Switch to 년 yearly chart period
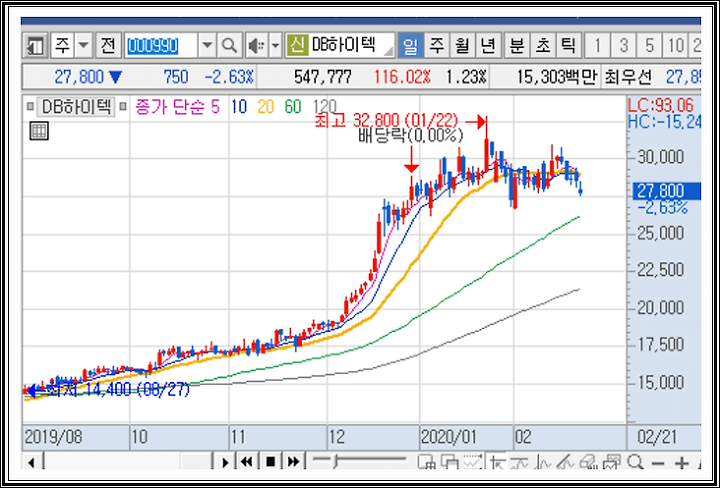 [x=488, y=45]
